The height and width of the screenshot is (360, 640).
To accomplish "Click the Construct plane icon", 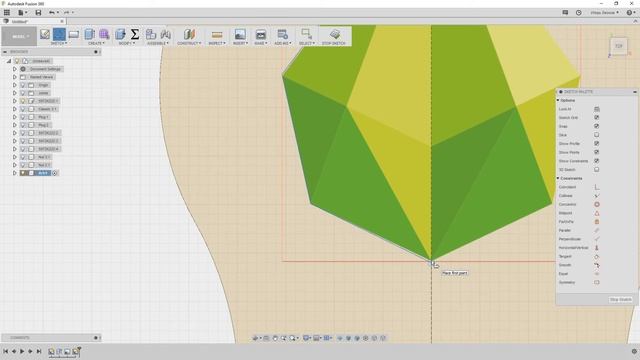I will point(189,34).
